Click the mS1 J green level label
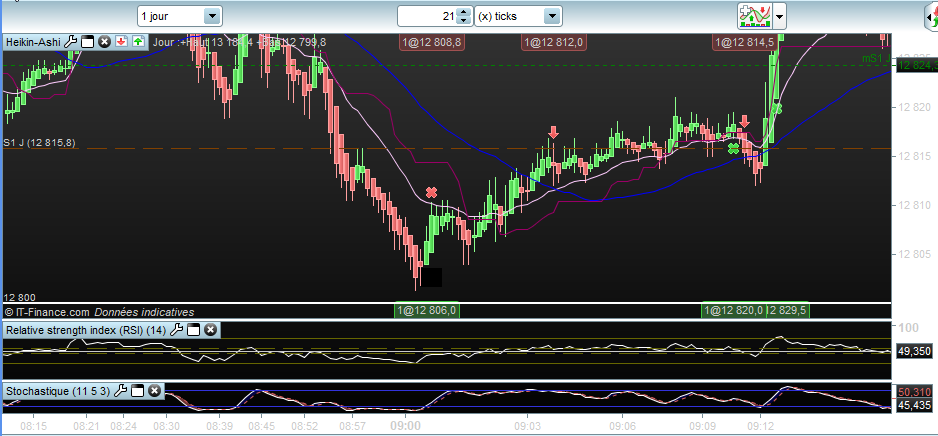 click(876, 57)
